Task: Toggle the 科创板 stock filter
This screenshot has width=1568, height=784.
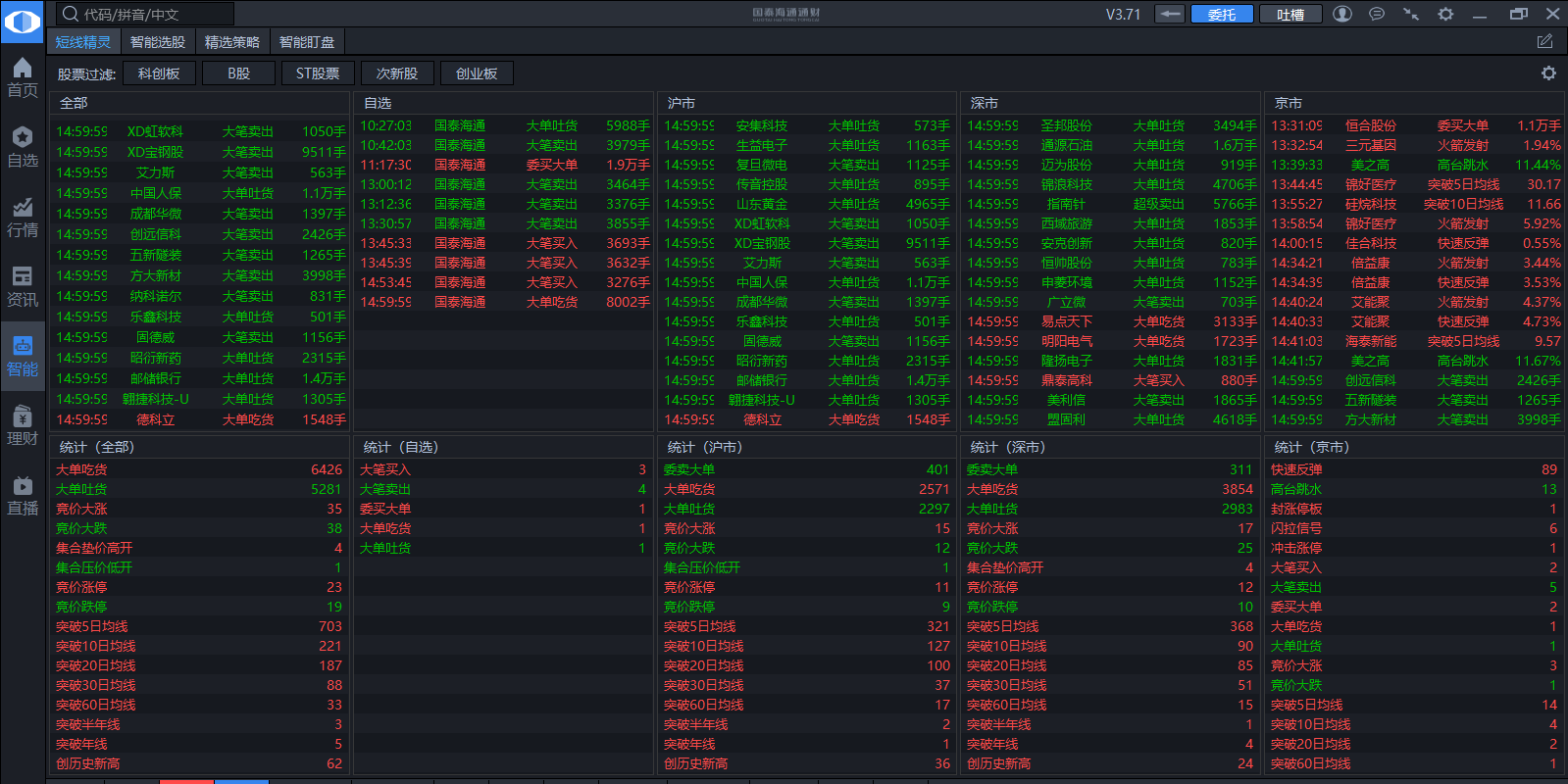Action: (159, 73)
